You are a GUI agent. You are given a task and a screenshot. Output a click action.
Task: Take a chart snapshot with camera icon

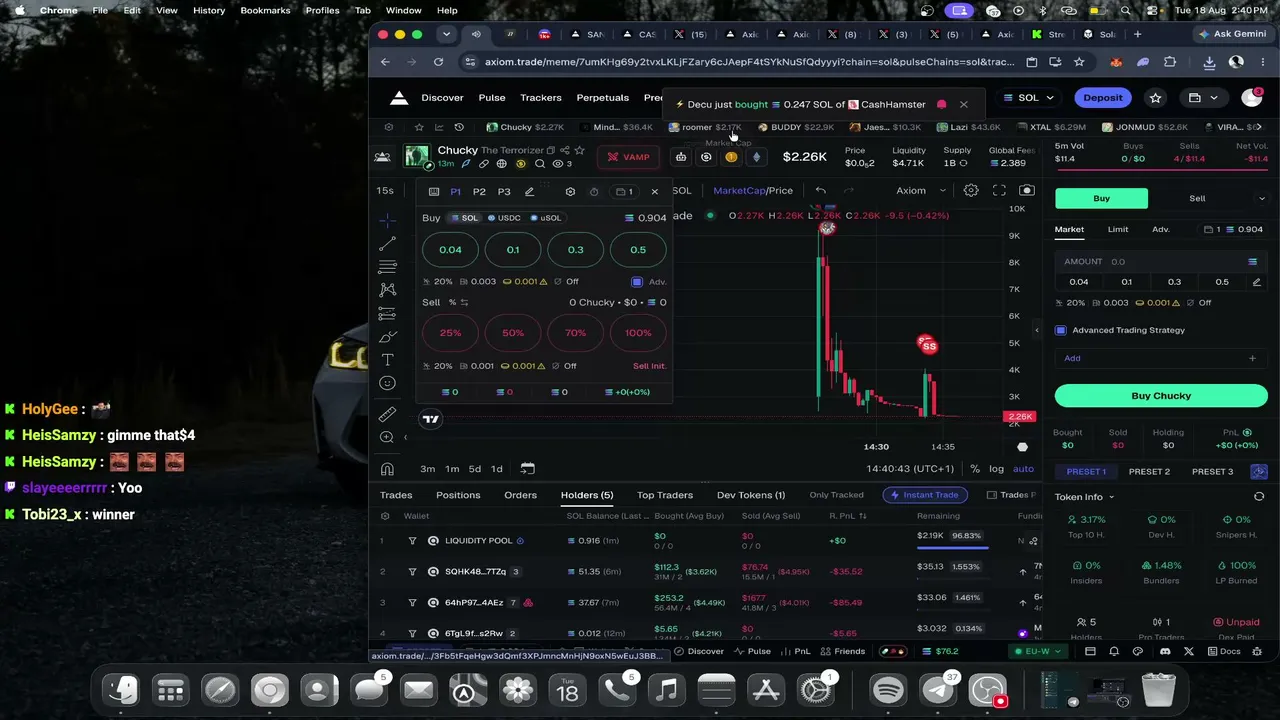1027,190
